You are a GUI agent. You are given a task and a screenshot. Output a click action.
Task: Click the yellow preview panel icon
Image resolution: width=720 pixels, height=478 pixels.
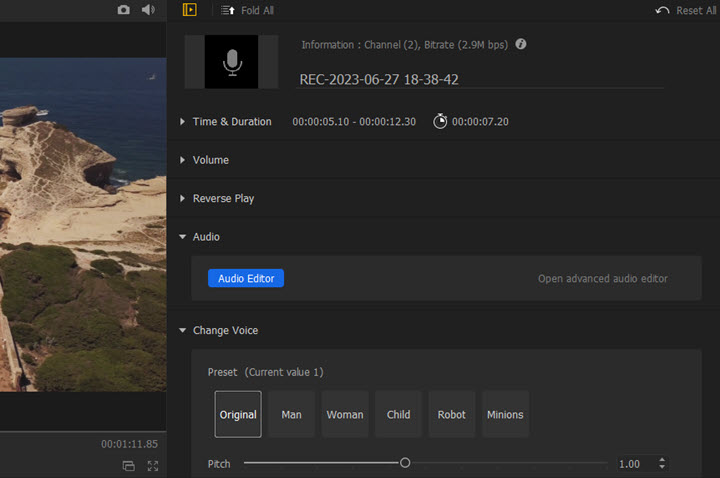190,10
